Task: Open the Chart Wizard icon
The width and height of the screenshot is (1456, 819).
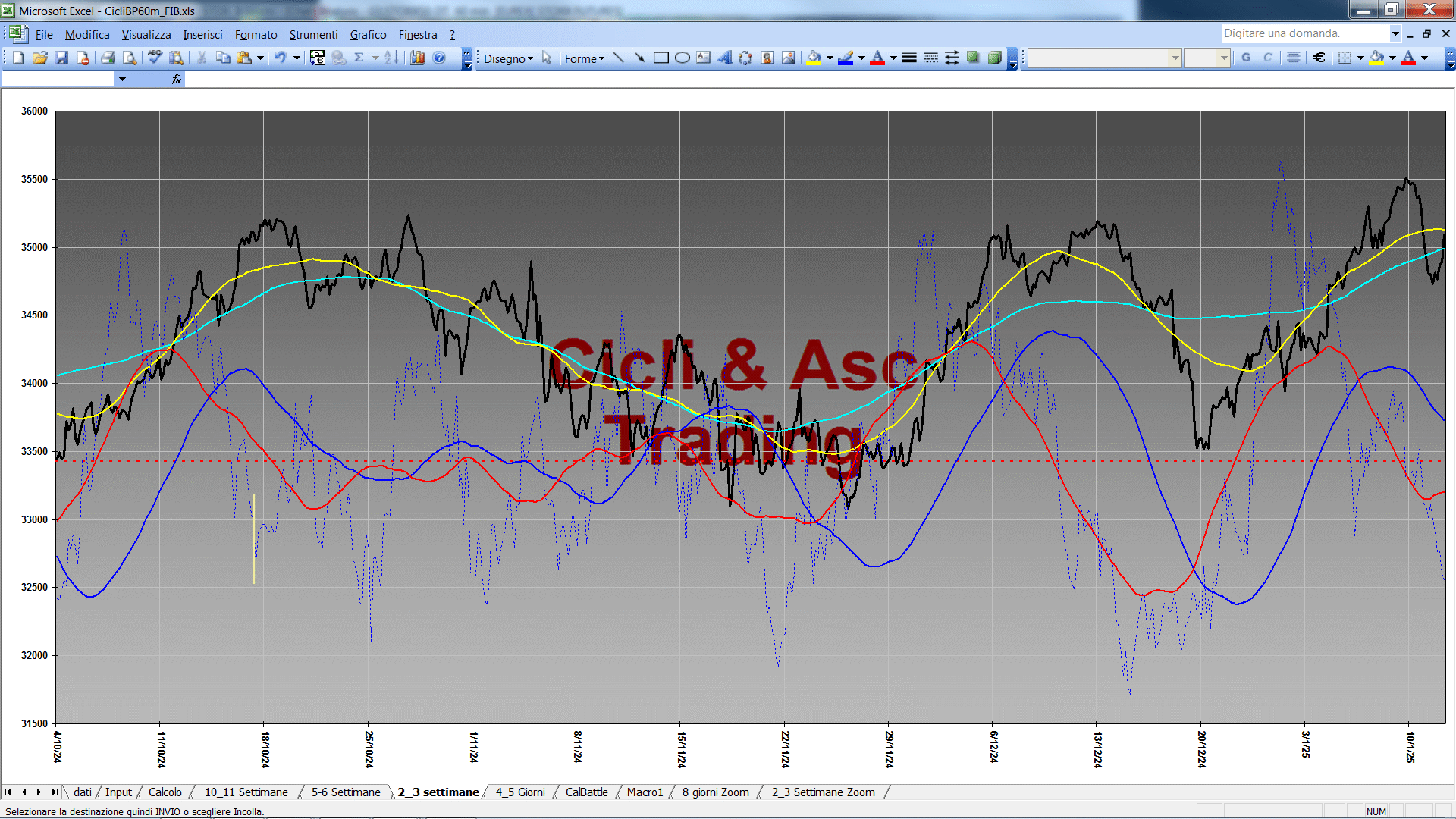Action: point(418,58)
